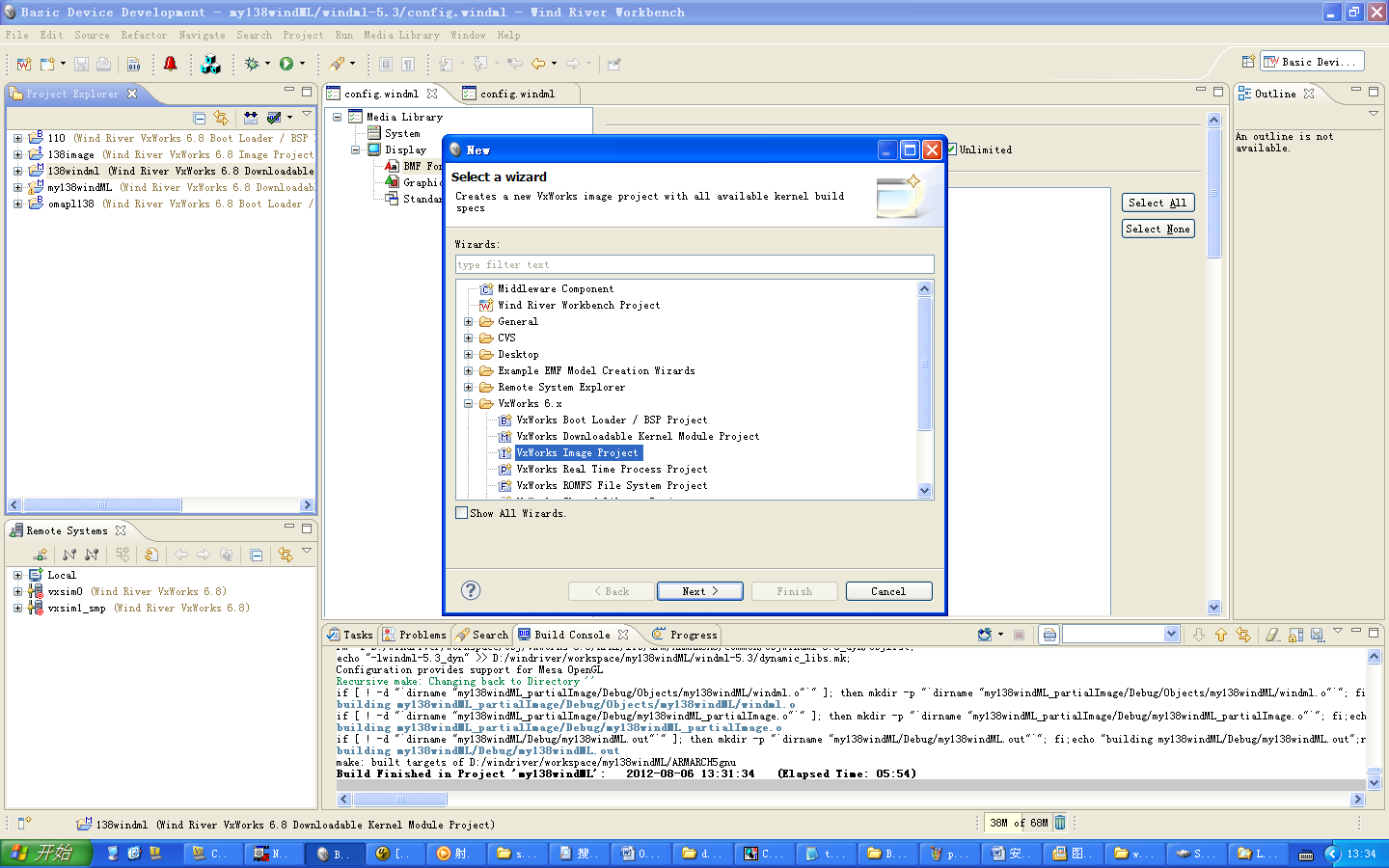The width and height of the screenshot is (1389, 868).
Task: Click the yellow back navigation arrow in toolbar
Action: 538,65
